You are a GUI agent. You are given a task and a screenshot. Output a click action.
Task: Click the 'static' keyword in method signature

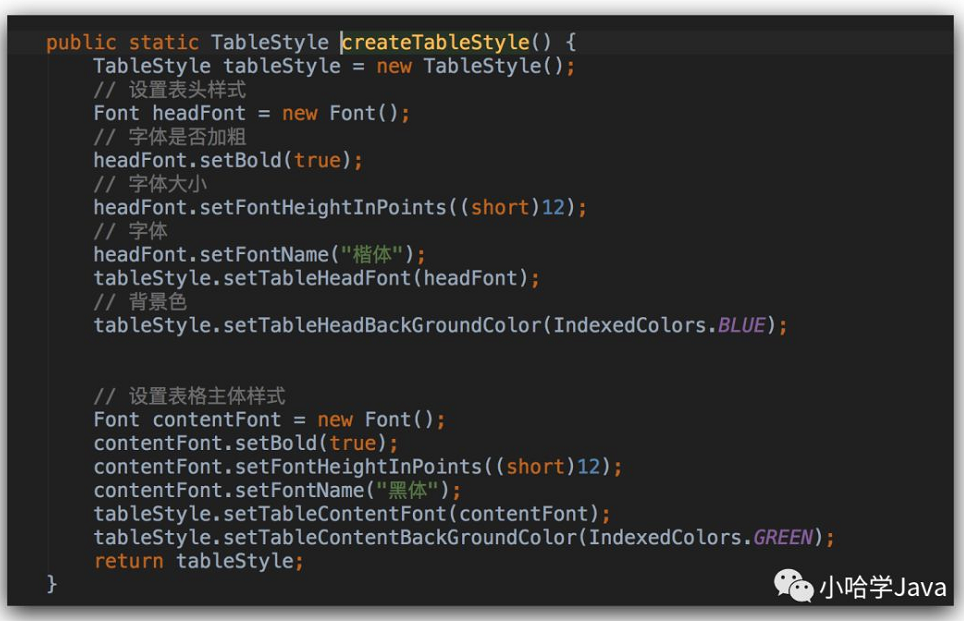click(164, 42)
